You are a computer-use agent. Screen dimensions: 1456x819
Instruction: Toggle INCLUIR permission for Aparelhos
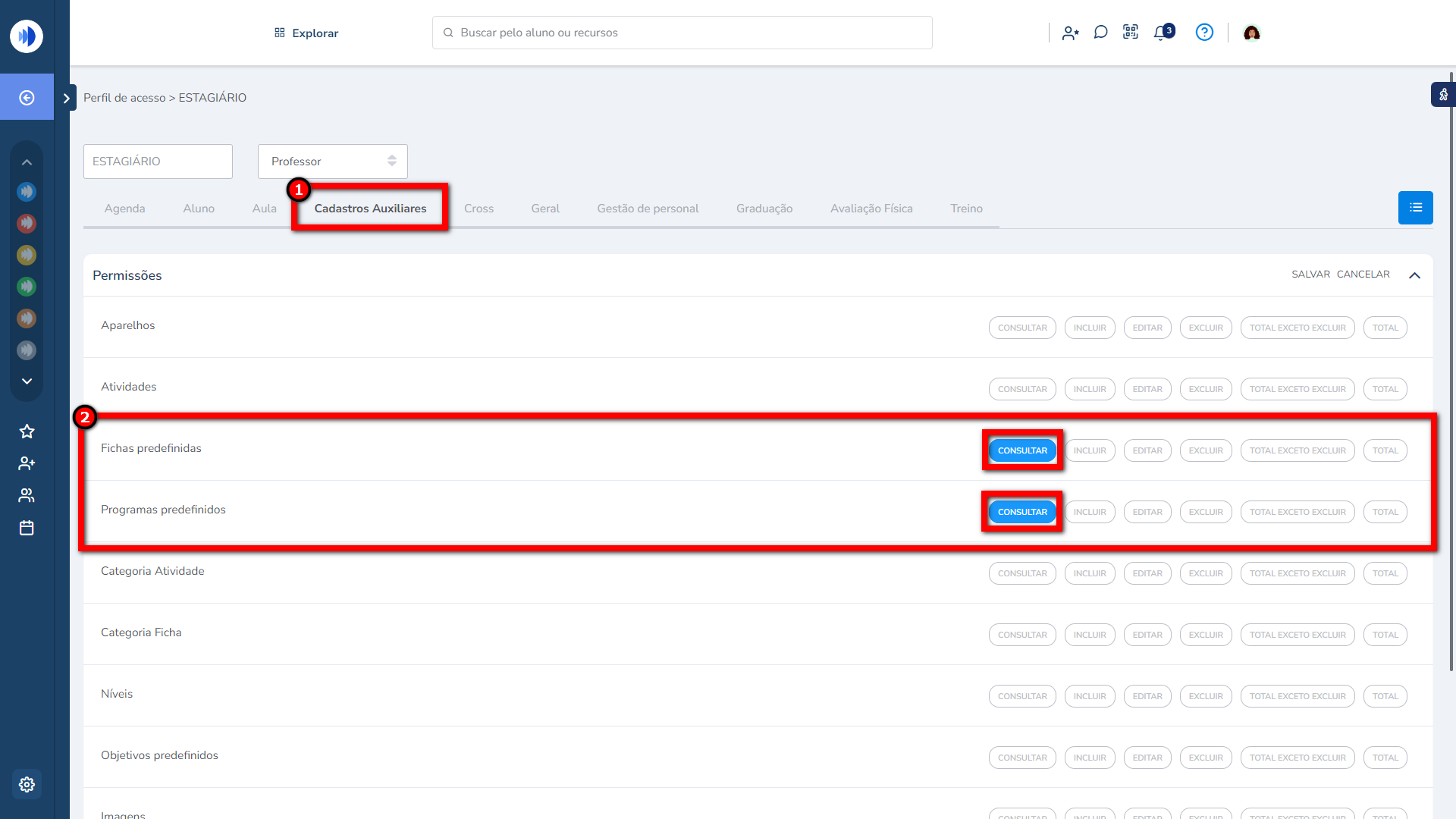[x=1089, y=328]
